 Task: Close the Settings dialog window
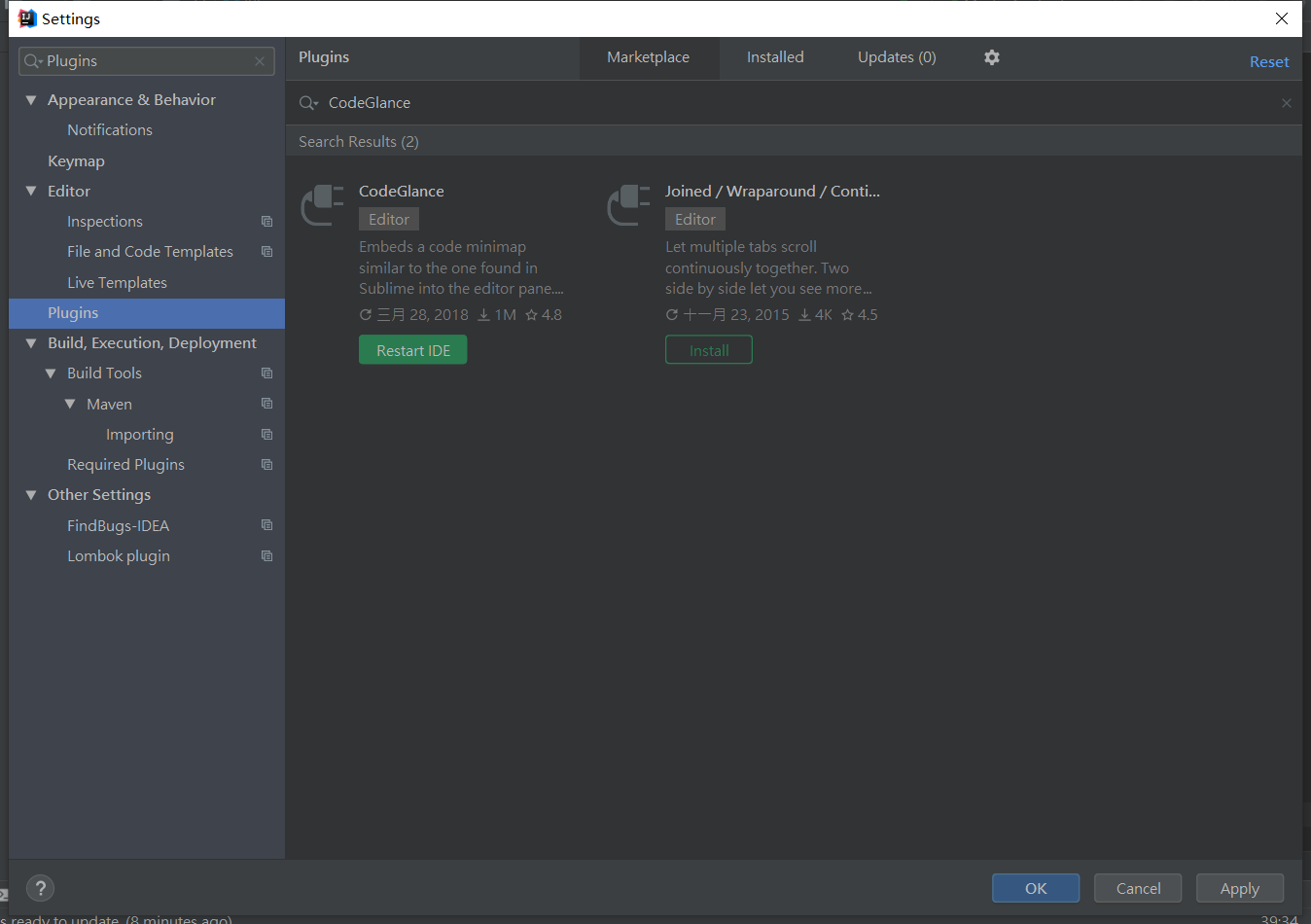point(1282,18)
